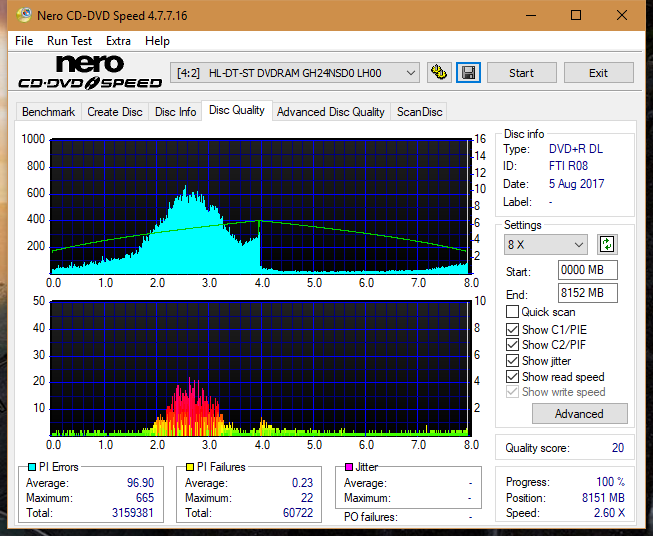Switch to the Create Disc tab
The image size is (653, 536).
click(x=115, y=112)
